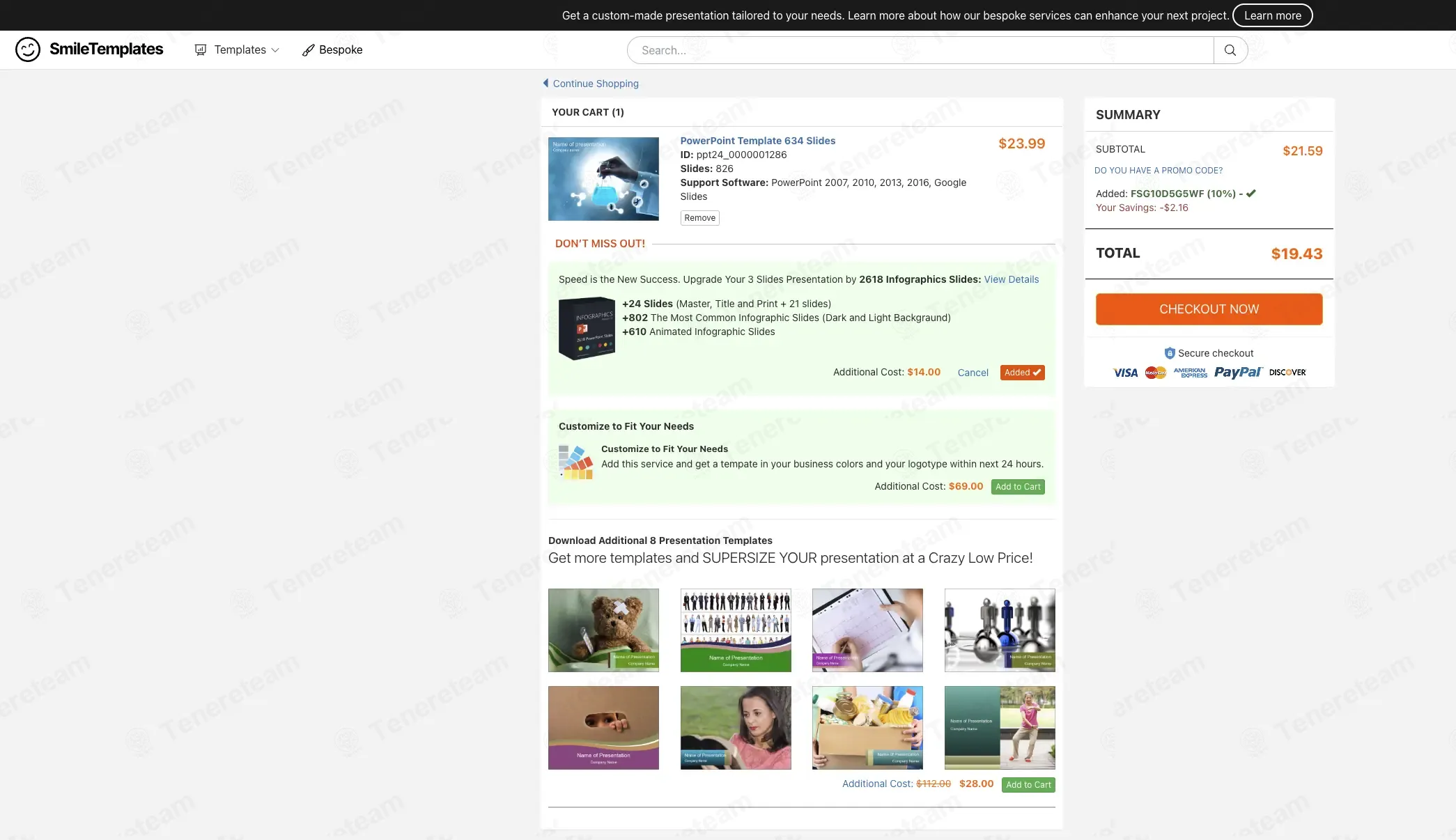Click the Bespoke brush icon
This screenshot has height=840, width=1456.
pyautogui.click(x=308, y=50)
